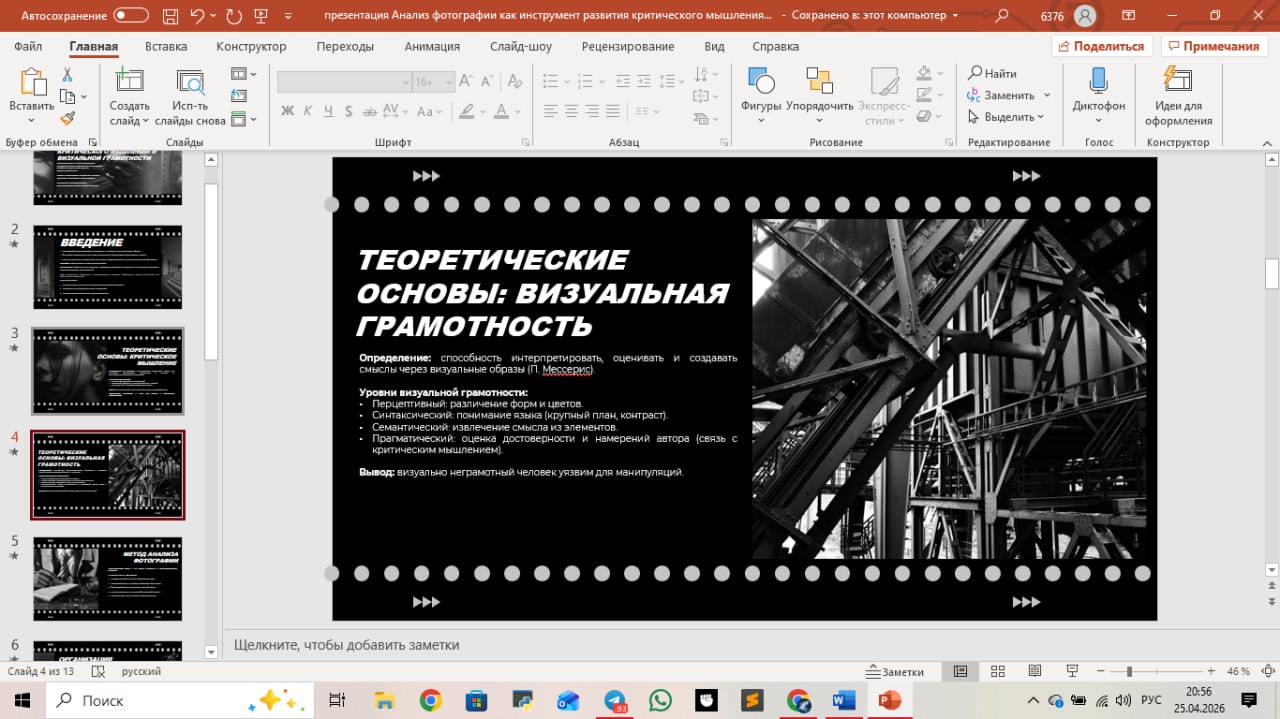The image size is (1280, 719).
Task: Open WhatsApp icon in taskbar
Action: (660, 700)
